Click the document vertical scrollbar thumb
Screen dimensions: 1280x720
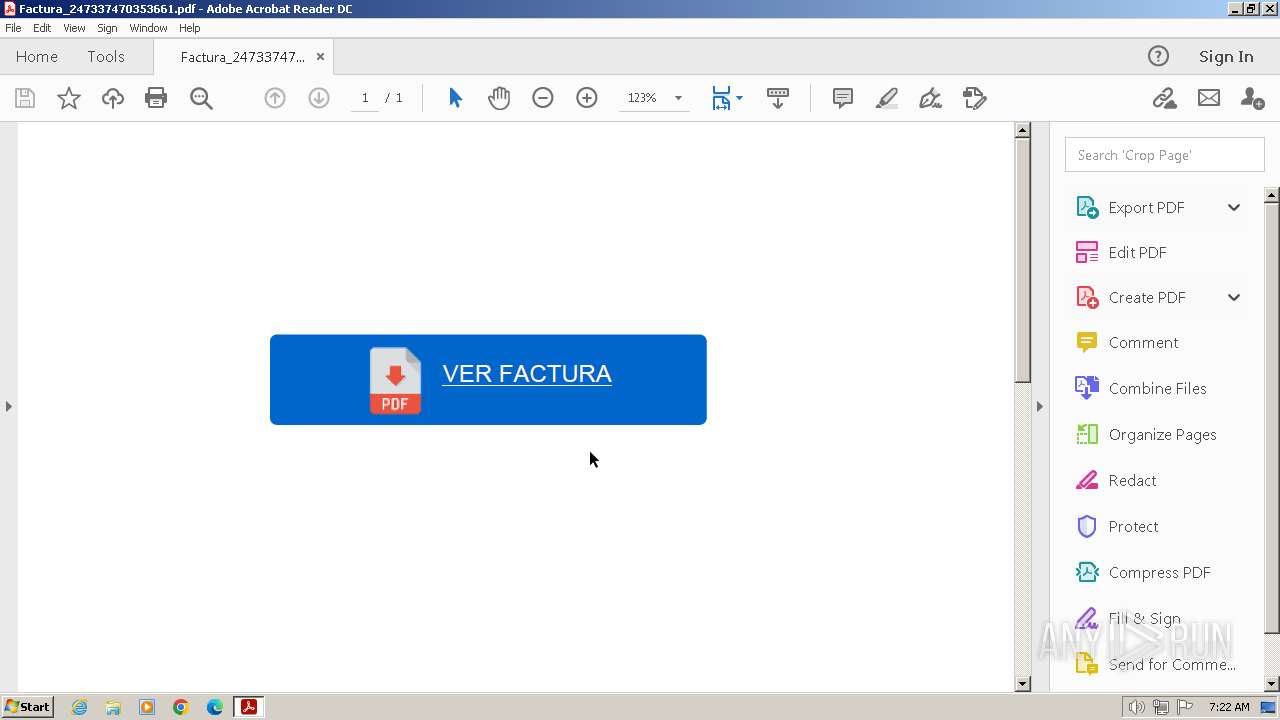pos(1022,260)
